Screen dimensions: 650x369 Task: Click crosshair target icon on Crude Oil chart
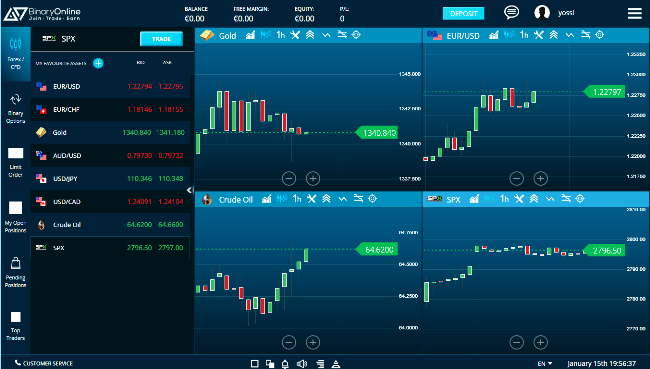pyautogui.click(x=373, y=199)
